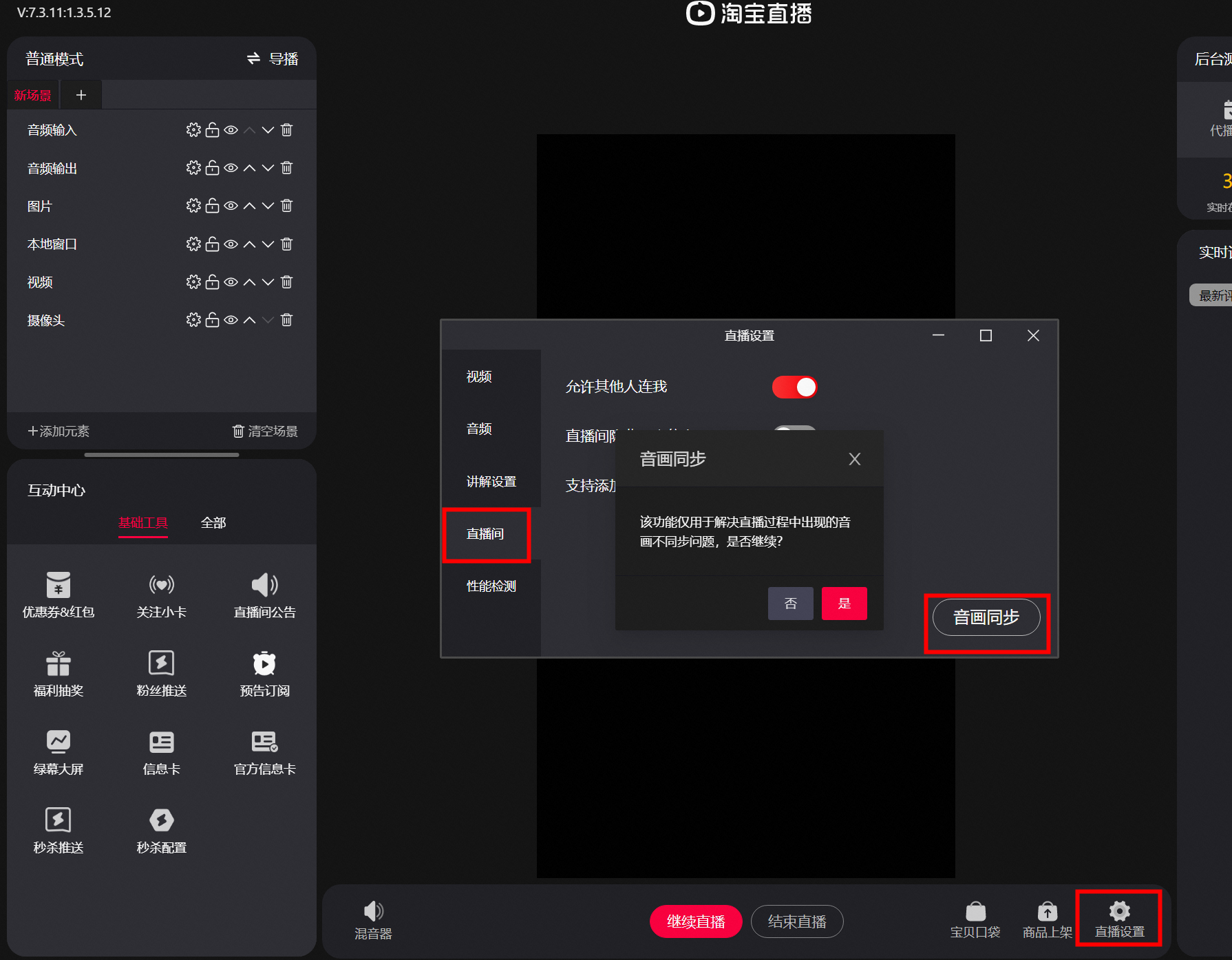Move 本地窗口 element up
The width and height of the screenshot is (1232, 960).
tap(249, 244)
